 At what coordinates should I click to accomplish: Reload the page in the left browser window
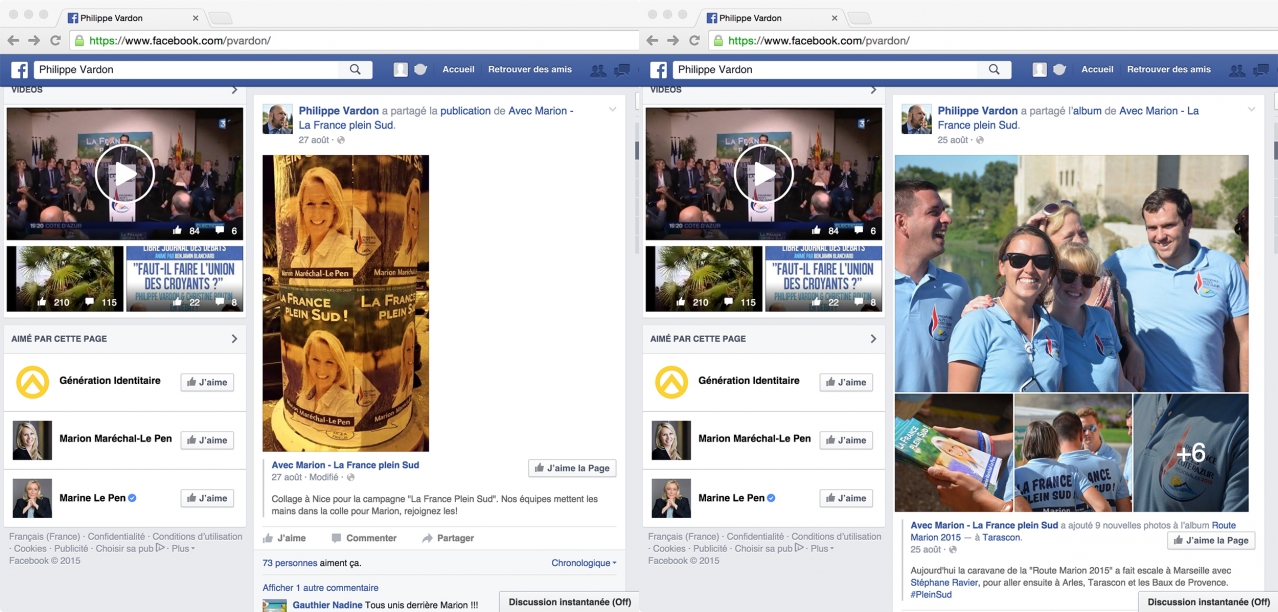point(56,40)
